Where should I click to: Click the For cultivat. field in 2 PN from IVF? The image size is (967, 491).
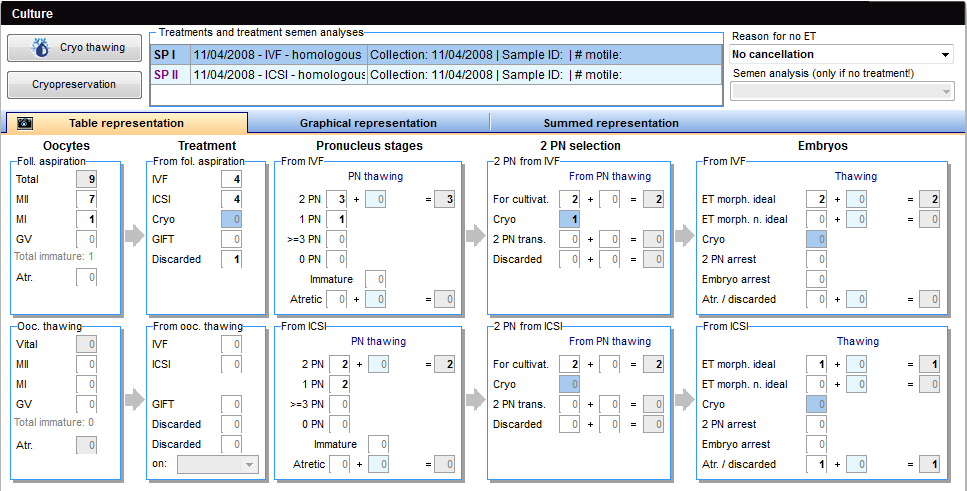[569, 199]
